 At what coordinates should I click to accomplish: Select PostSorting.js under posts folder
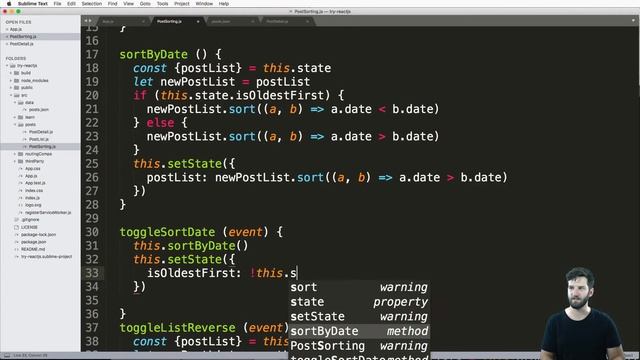42,147
